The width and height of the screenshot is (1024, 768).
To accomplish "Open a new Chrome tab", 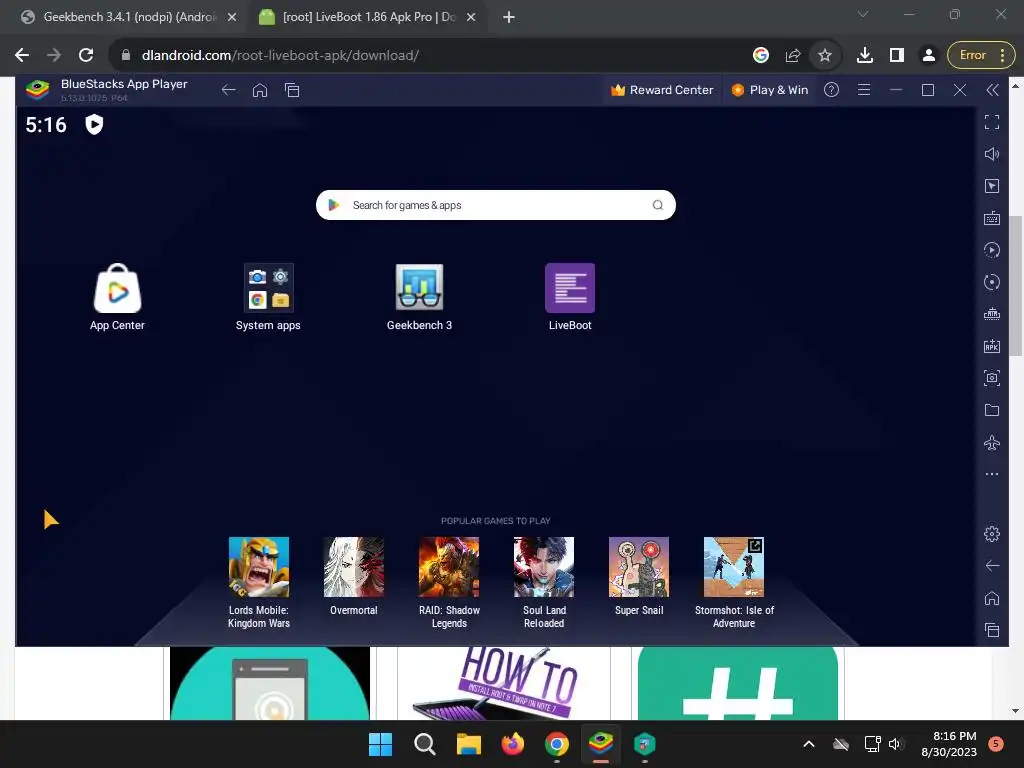I will click(x=509, y=18).
